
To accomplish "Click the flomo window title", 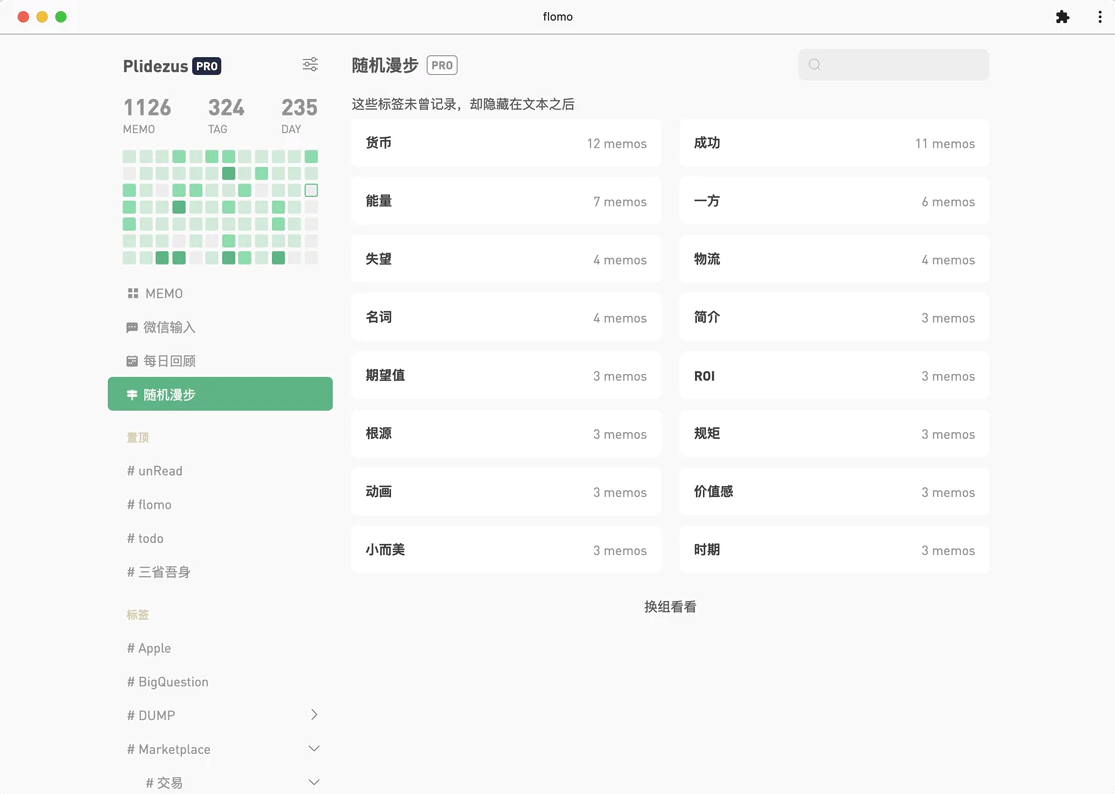I will coord(558,16).
